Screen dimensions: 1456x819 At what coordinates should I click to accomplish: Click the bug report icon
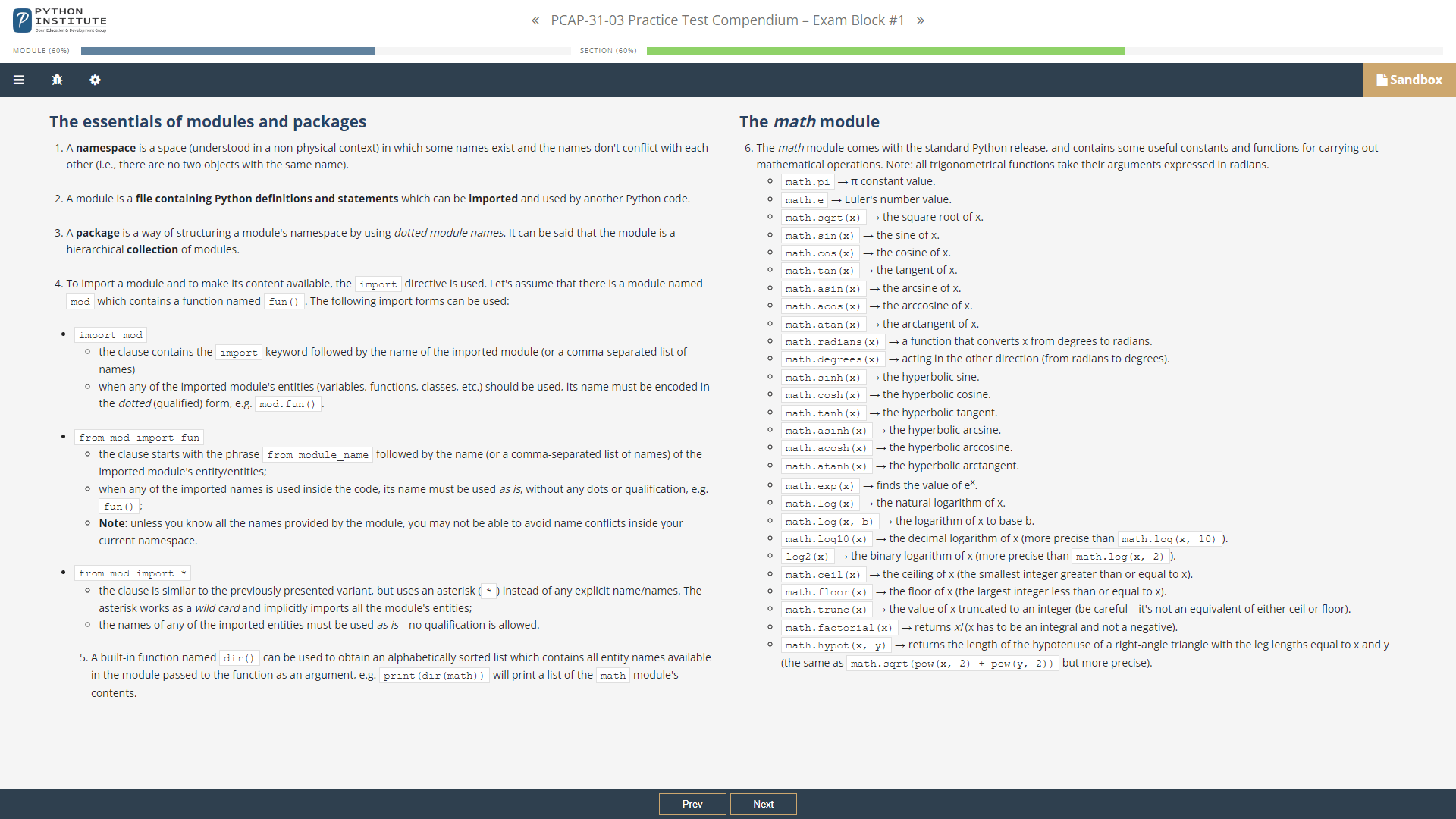(57, 80)
